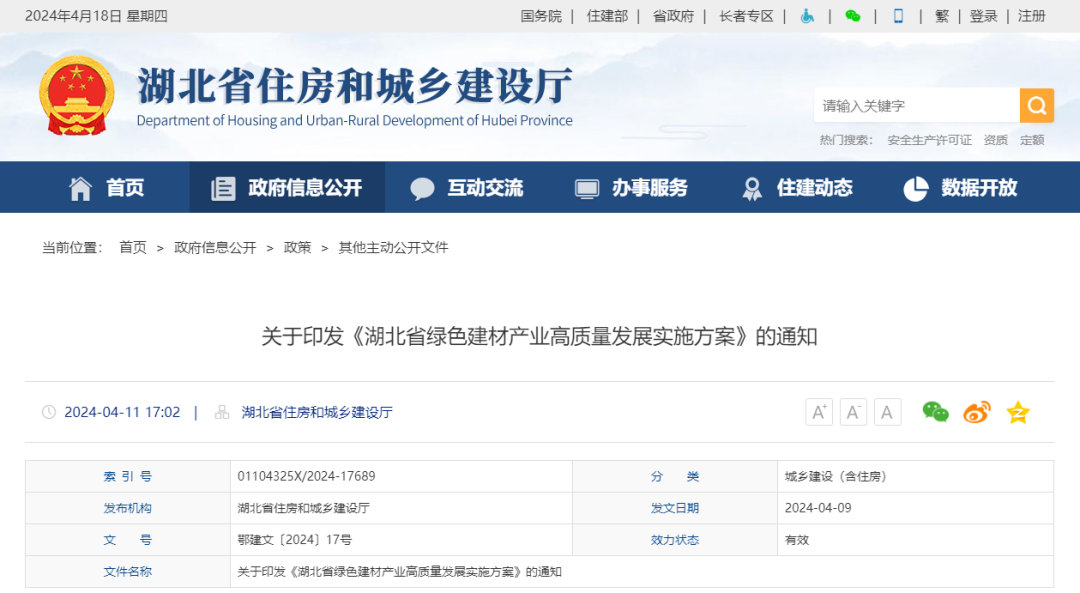Click the 安全生产许可证 hot search term
Viewport: 1080px width, 593px height.
[x=929, y=140]
